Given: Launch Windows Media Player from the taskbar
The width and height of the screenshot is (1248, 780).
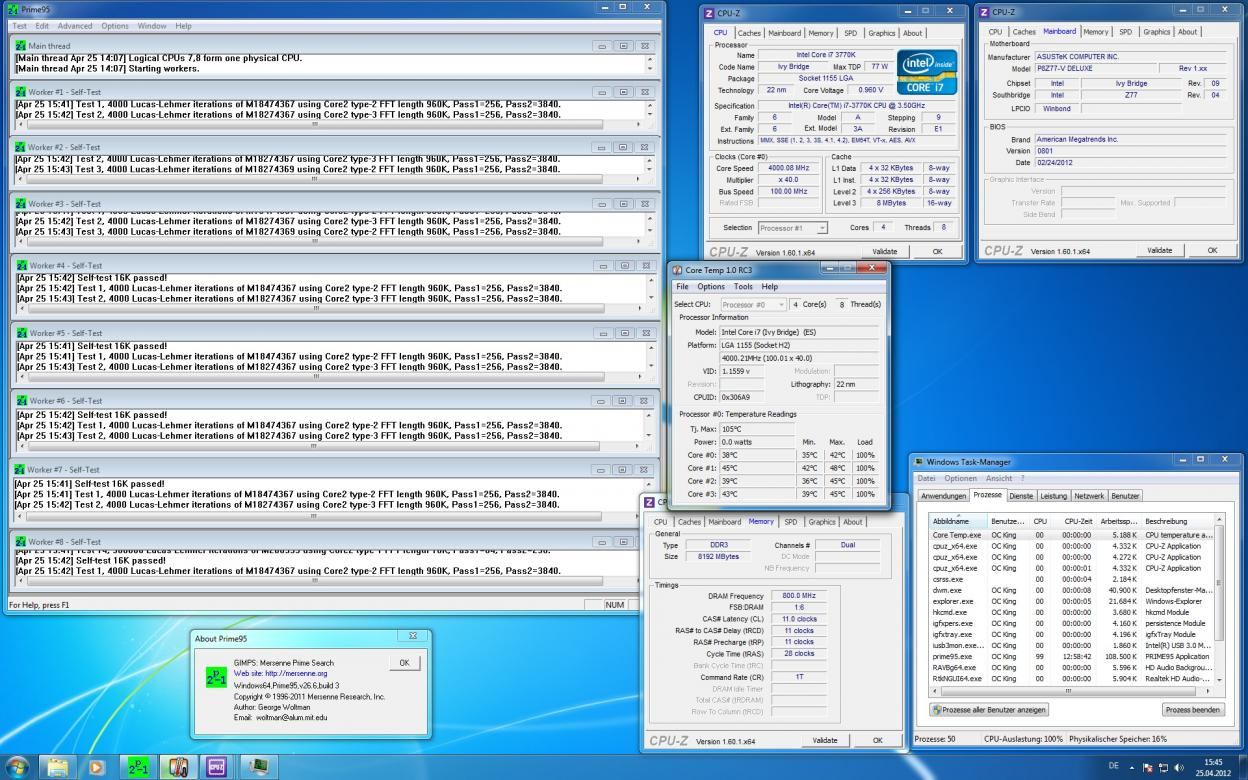Looking at the screenshot, I should pyautogui.click(x=97, y=767).
